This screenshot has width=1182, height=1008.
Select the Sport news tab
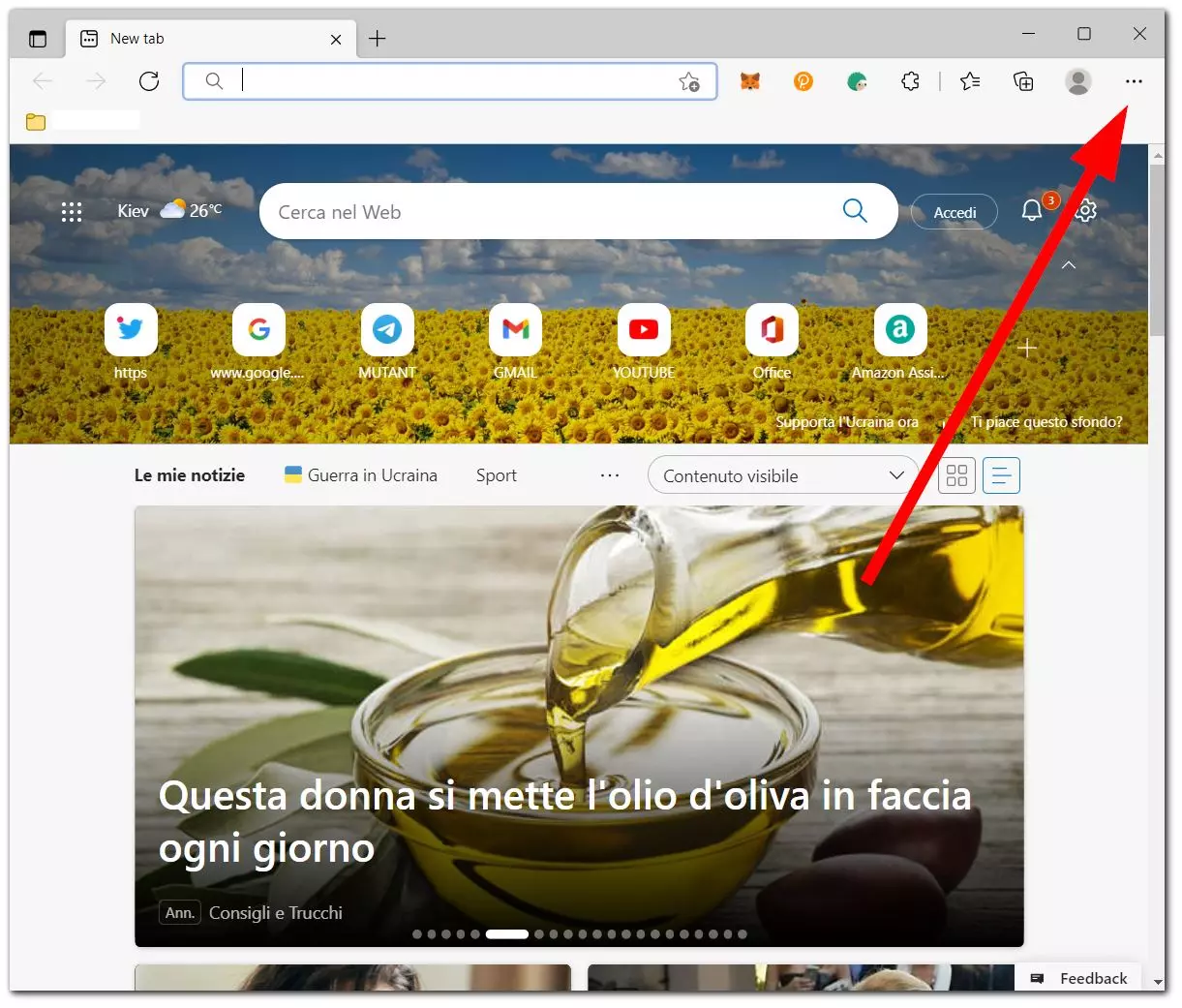click(497, 475)
